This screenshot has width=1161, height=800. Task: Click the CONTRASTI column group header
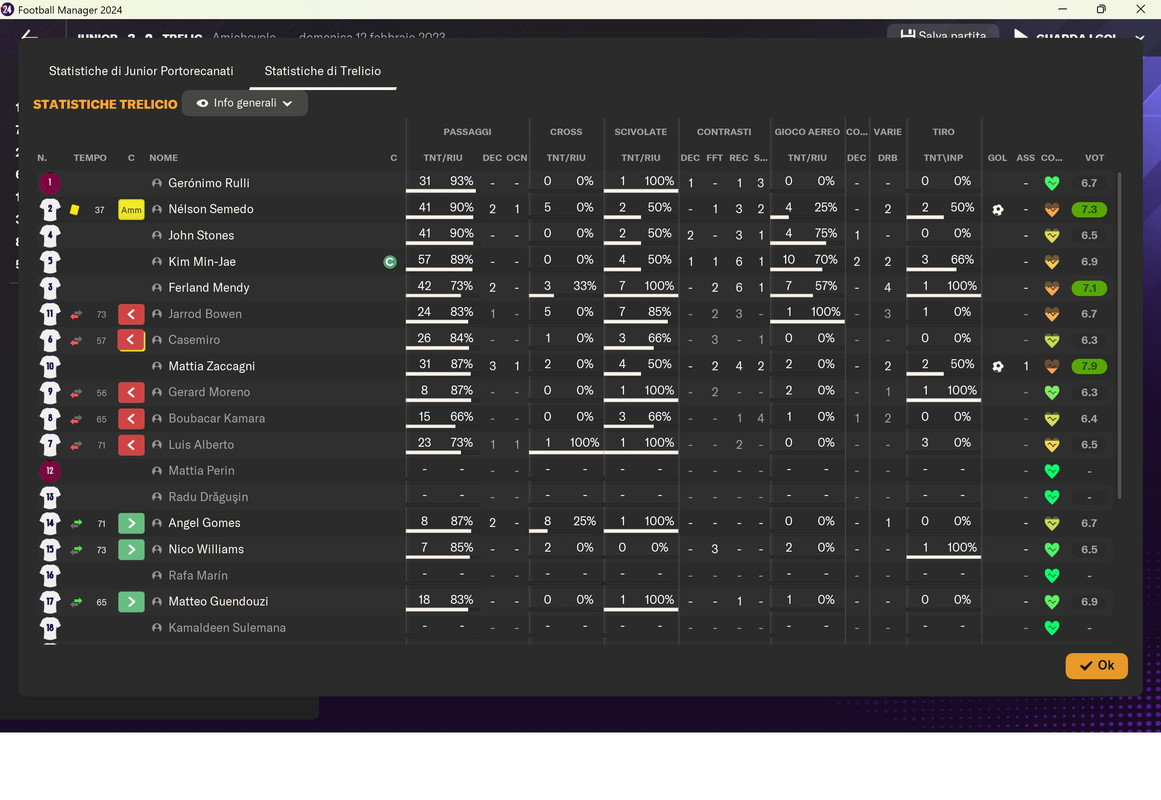coord(723,132)
